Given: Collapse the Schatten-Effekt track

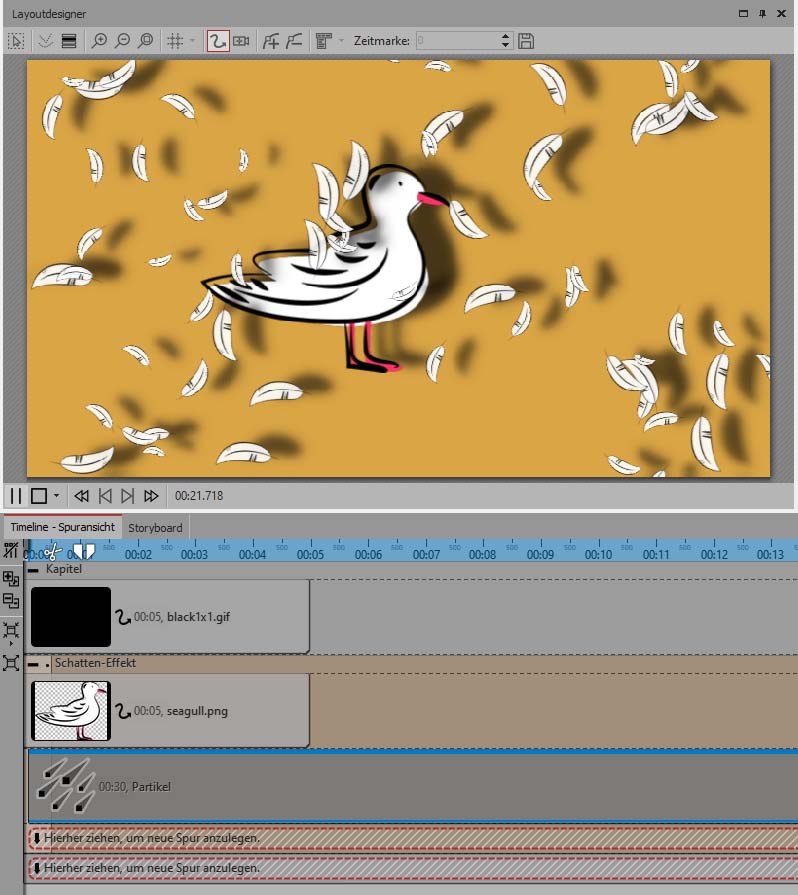Looking at the screenshot, I should pyautogui.click(x=34, y=664).
